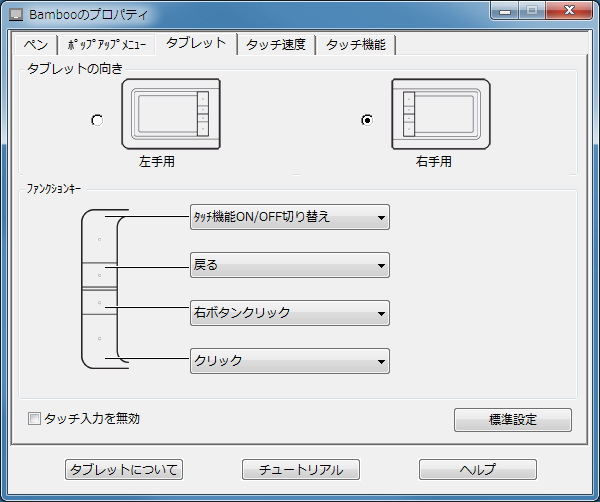Select the 右手用 radio button
This screenshot has width=600, height=502.
pyautogui.click(x=367, y=120)
